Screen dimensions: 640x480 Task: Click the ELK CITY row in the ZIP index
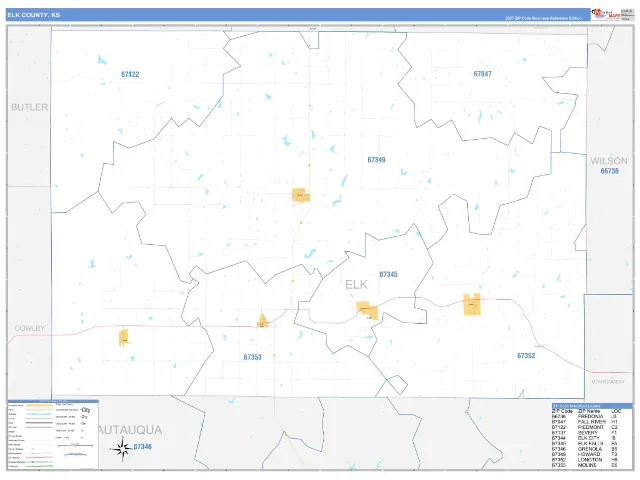pyautogui.click(x=585, y=438)
